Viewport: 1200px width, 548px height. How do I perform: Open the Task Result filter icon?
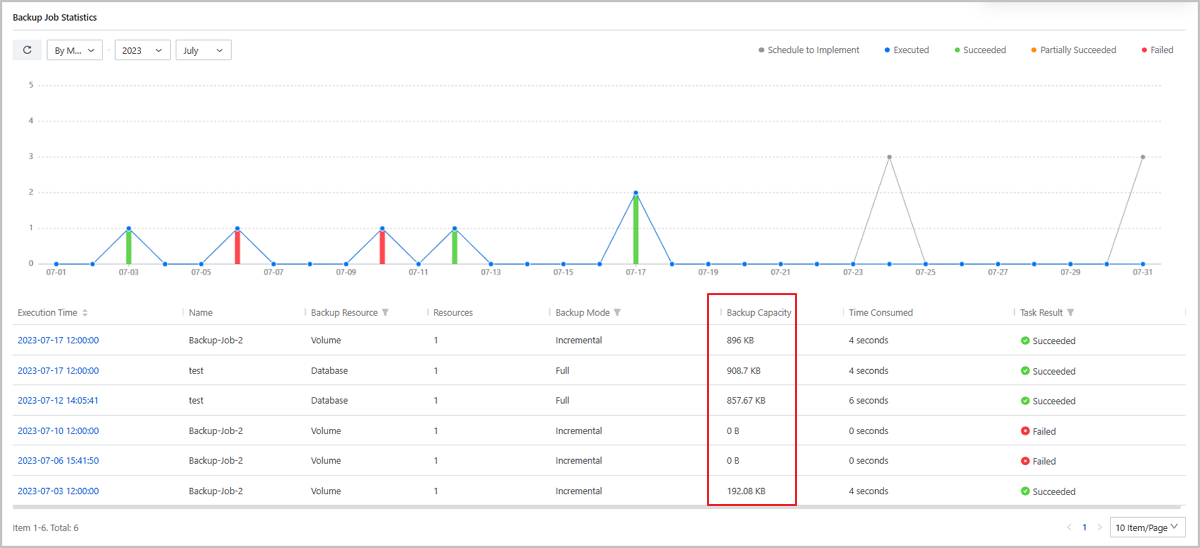(1072, 313)
